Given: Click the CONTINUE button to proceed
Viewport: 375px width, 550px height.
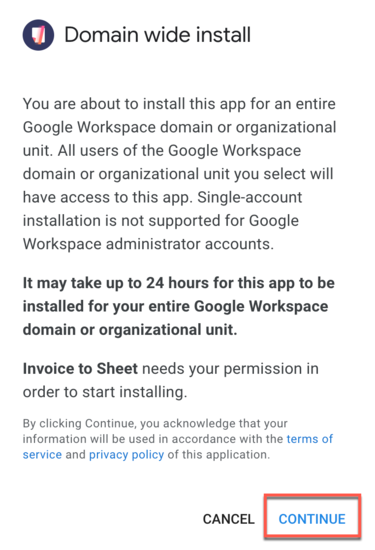Looking at the screenshot, I should coord(312,519).
